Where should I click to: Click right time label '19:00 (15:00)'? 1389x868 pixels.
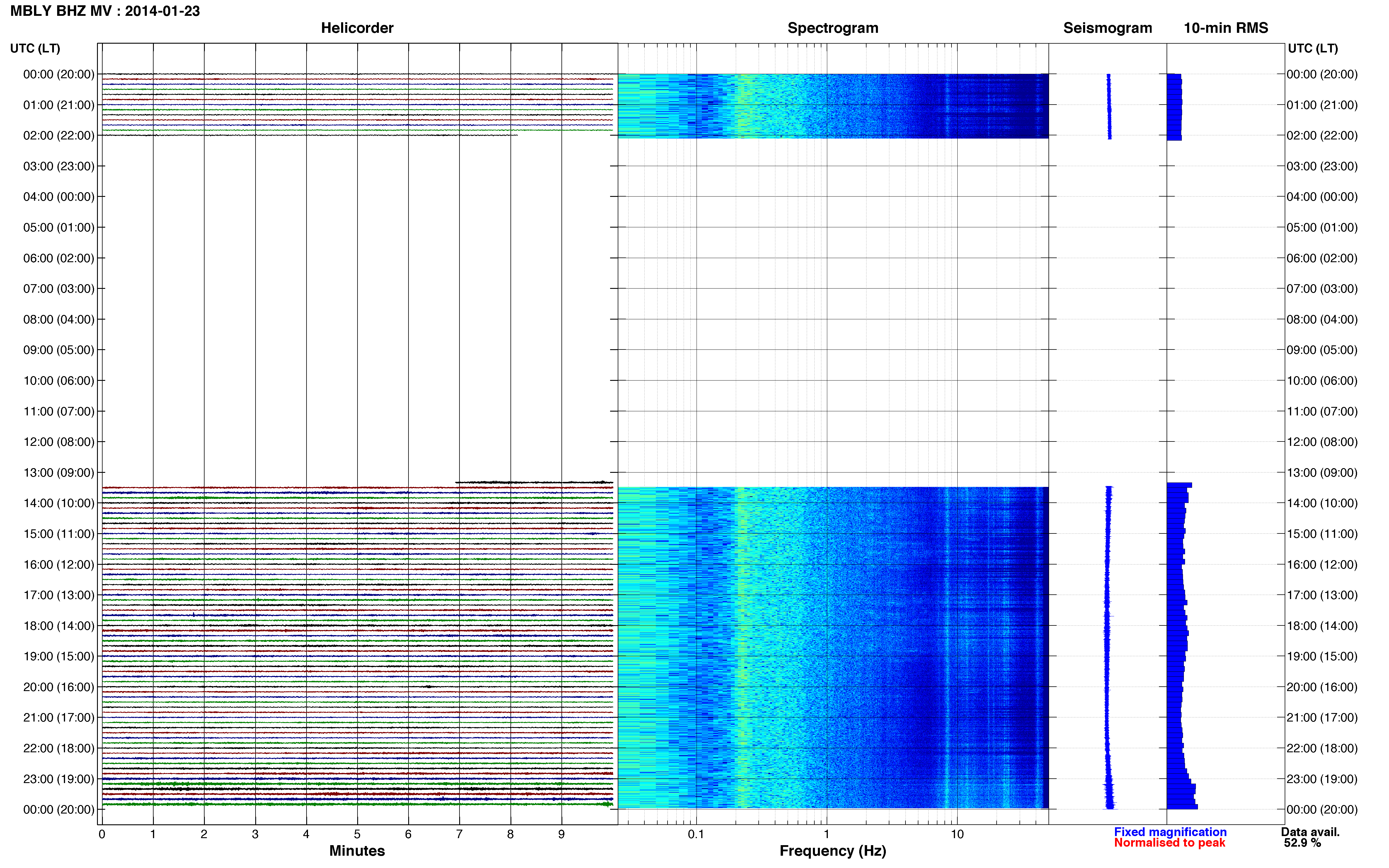[x=1322, y=656]
